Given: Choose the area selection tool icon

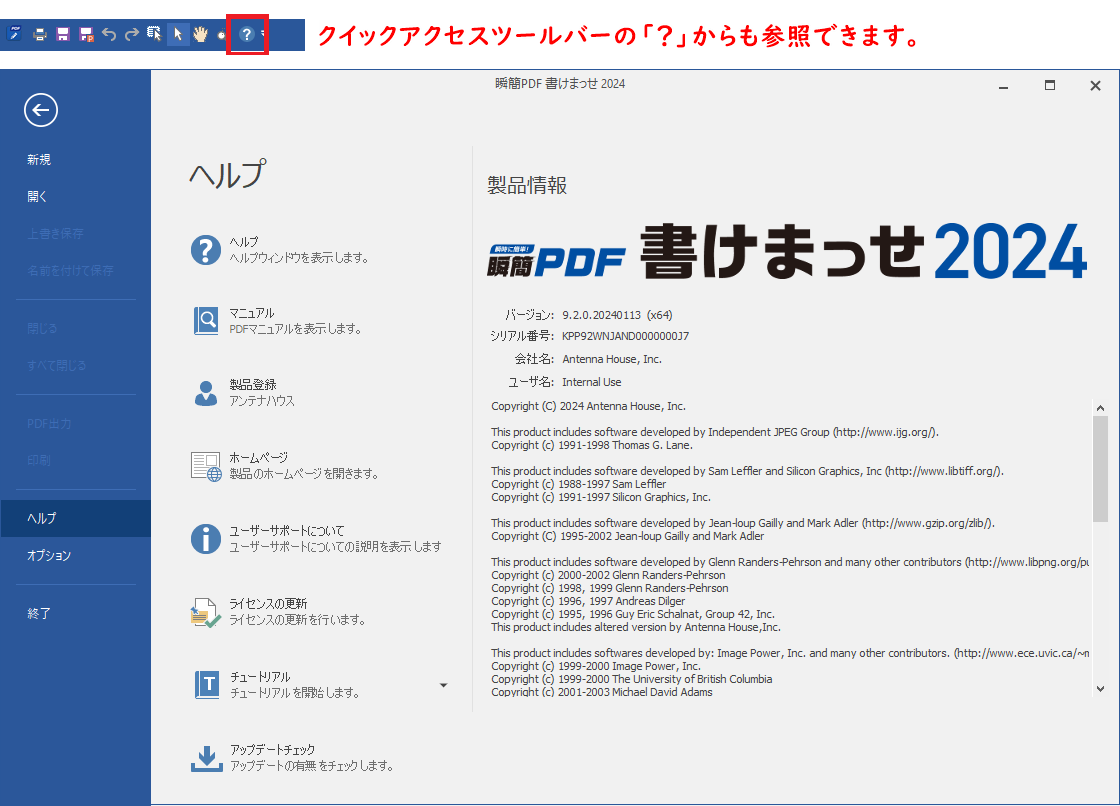Looking at the screenshot, I should pos(154,34).
